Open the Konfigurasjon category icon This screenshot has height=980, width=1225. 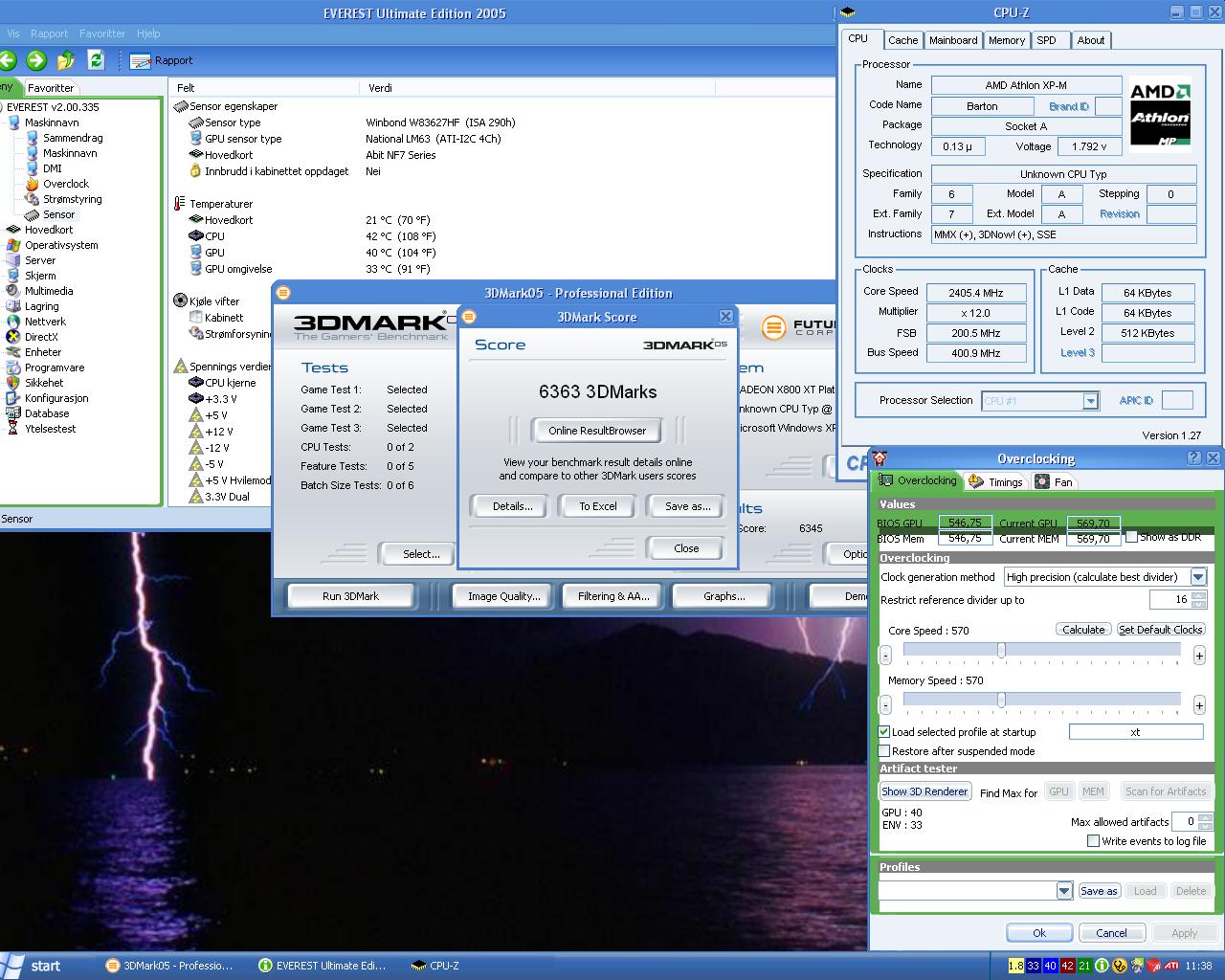[13, 398]
